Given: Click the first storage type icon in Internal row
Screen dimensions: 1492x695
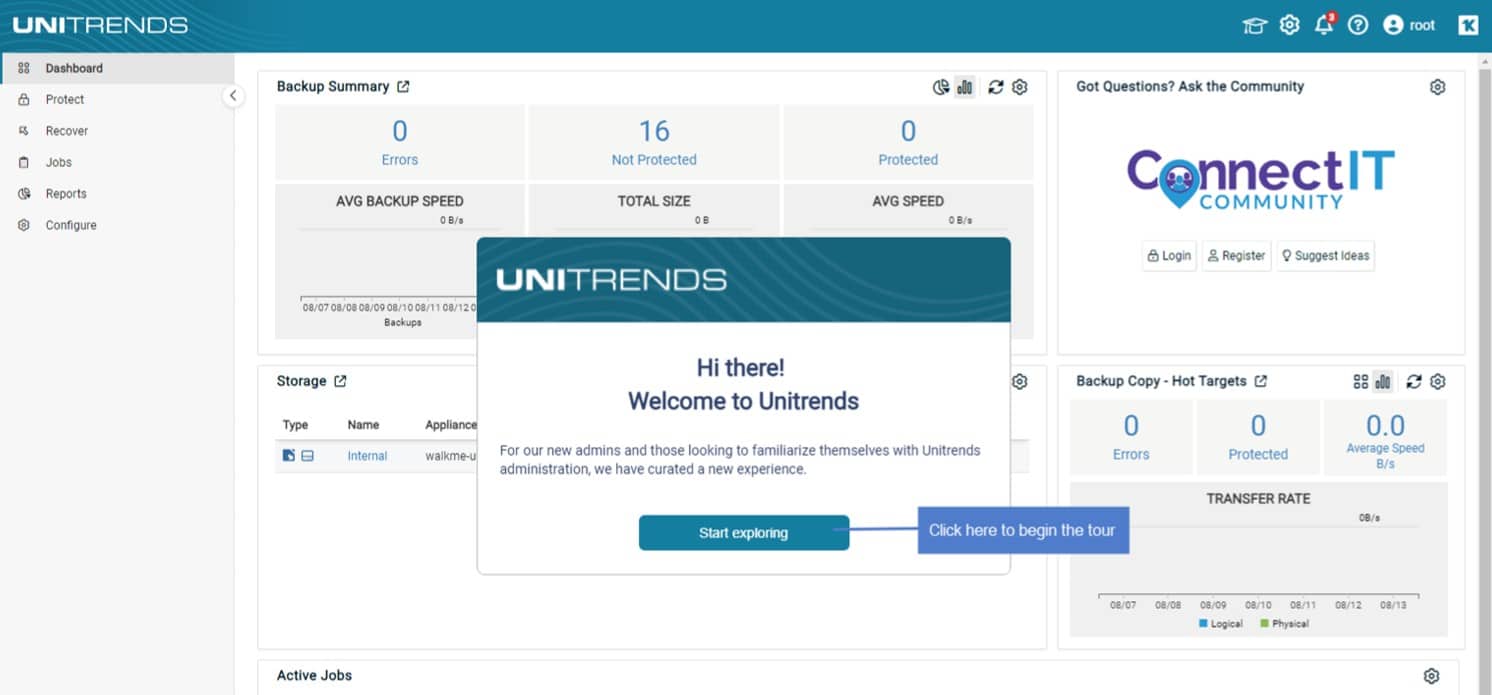Looking at the screenshot, I should [289, 456].
